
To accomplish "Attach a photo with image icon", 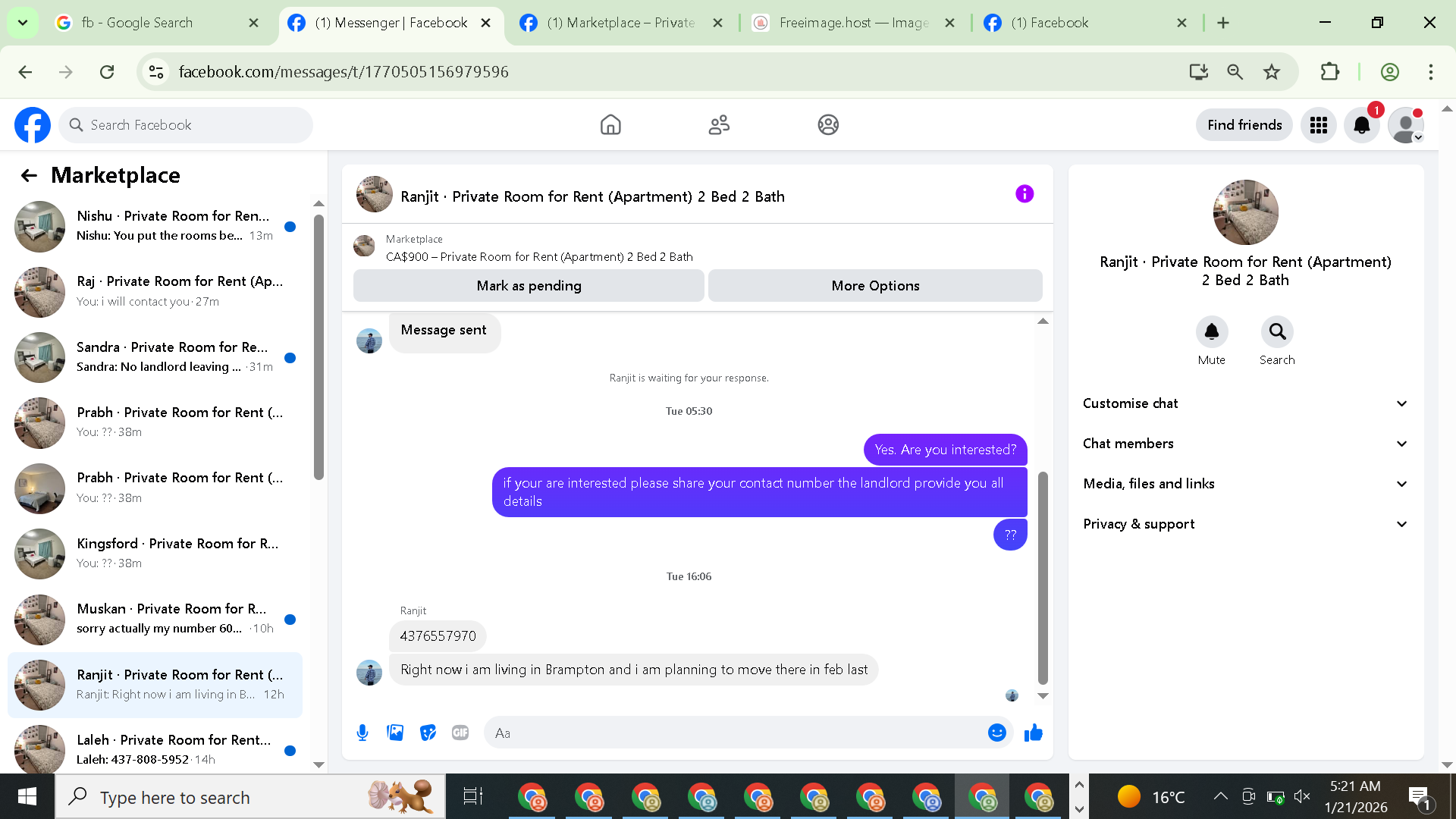I will pyautogui.click(x=395, y=733).
